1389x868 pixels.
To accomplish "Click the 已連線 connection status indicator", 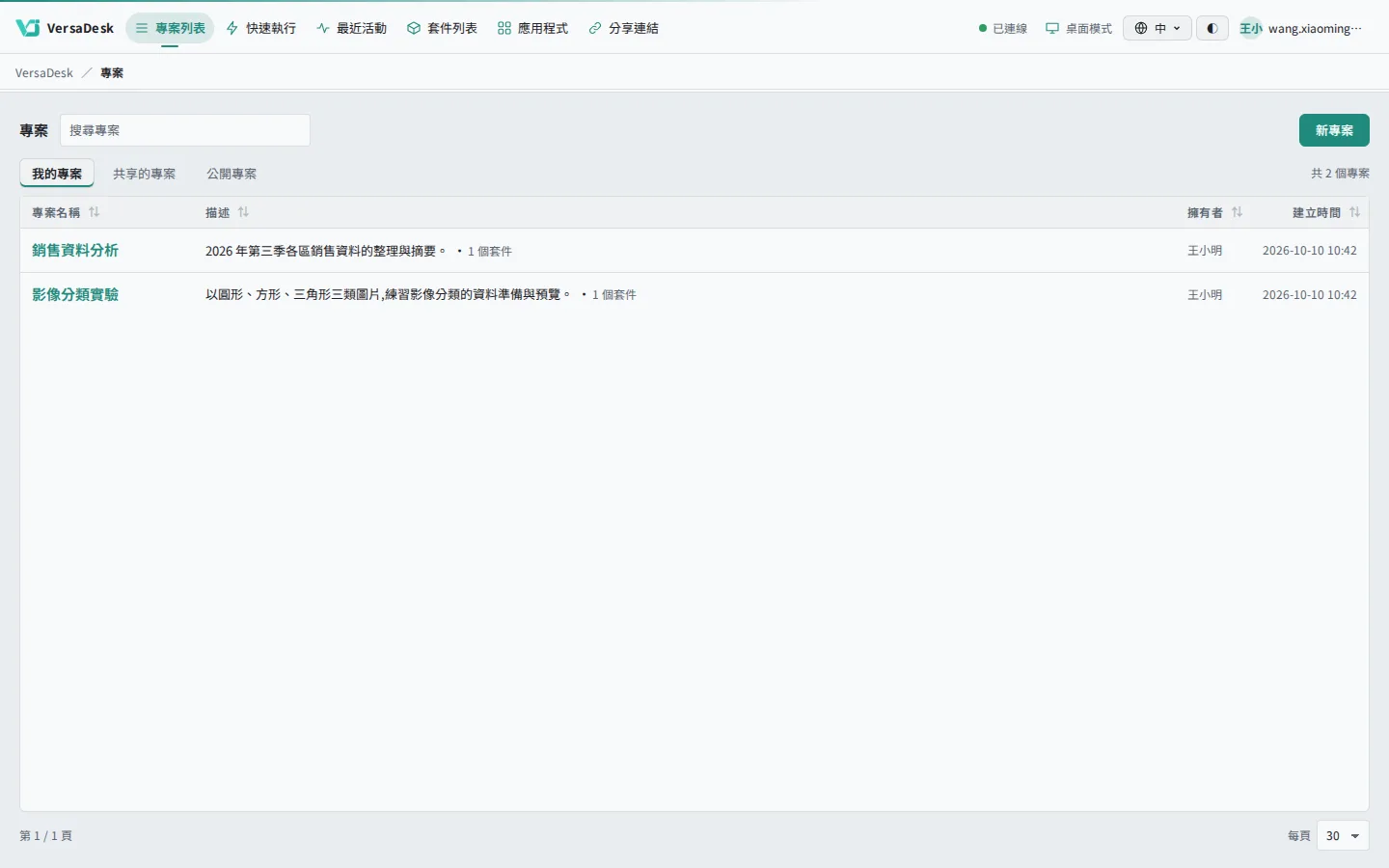I will (1003, 28).
